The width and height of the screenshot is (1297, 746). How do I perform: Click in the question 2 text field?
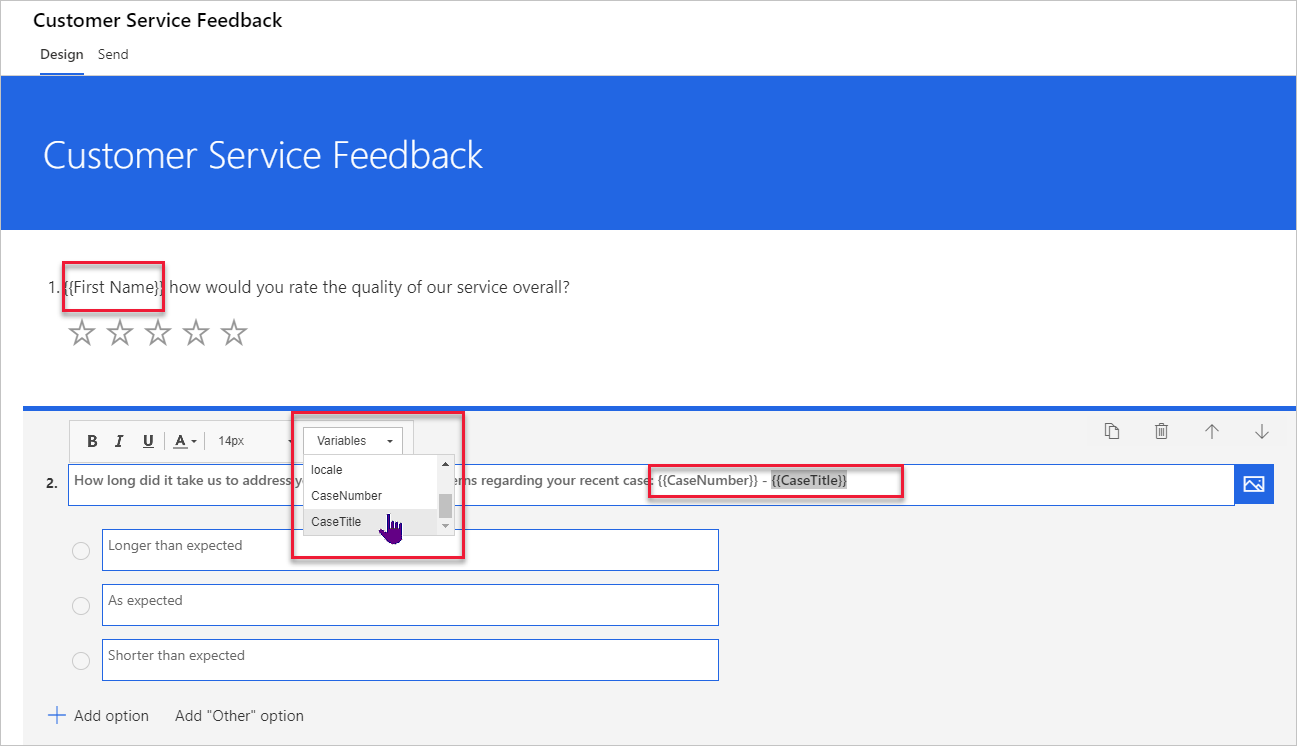point(651,485)
